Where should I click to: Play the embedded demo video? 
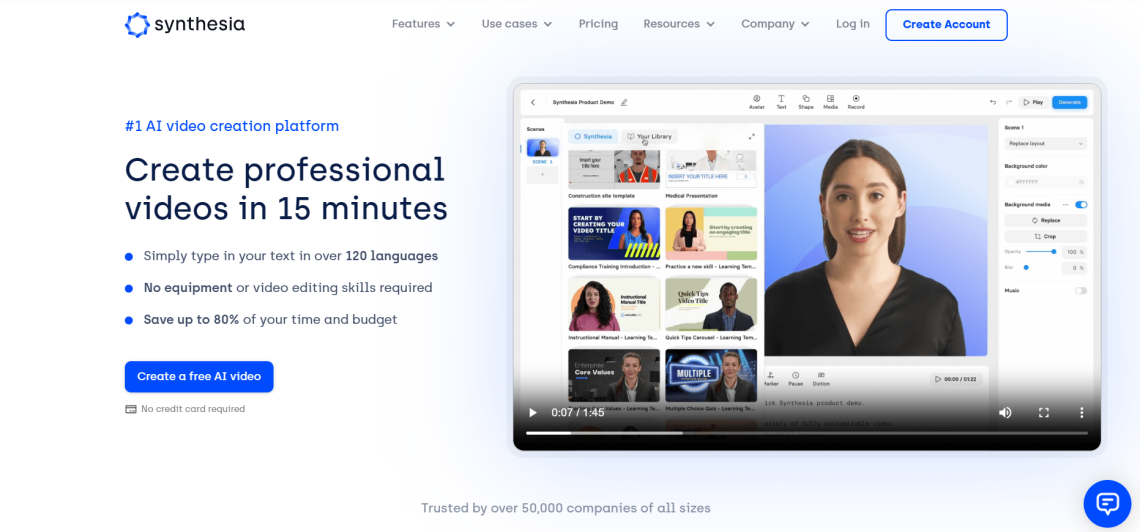533,412
